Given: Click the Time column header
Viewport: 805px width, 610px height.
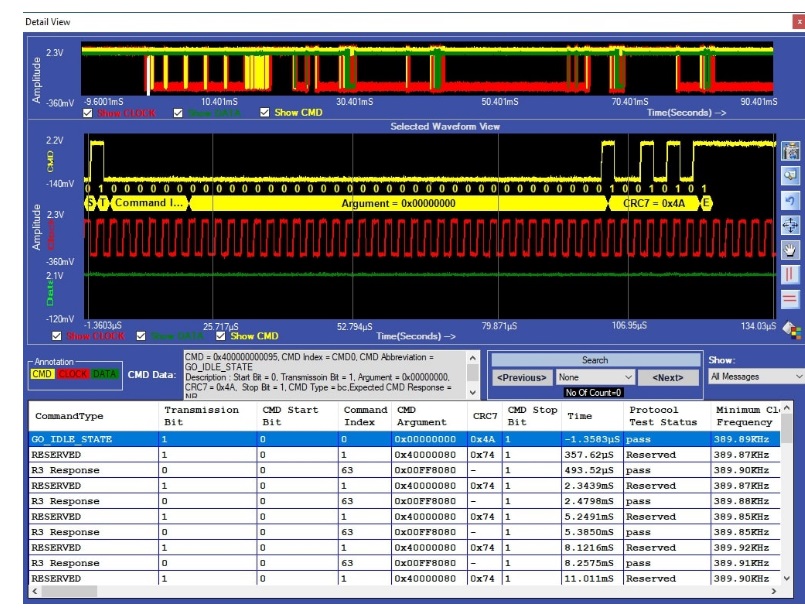Looking at the screenshot, I should (x=592, y=416).
